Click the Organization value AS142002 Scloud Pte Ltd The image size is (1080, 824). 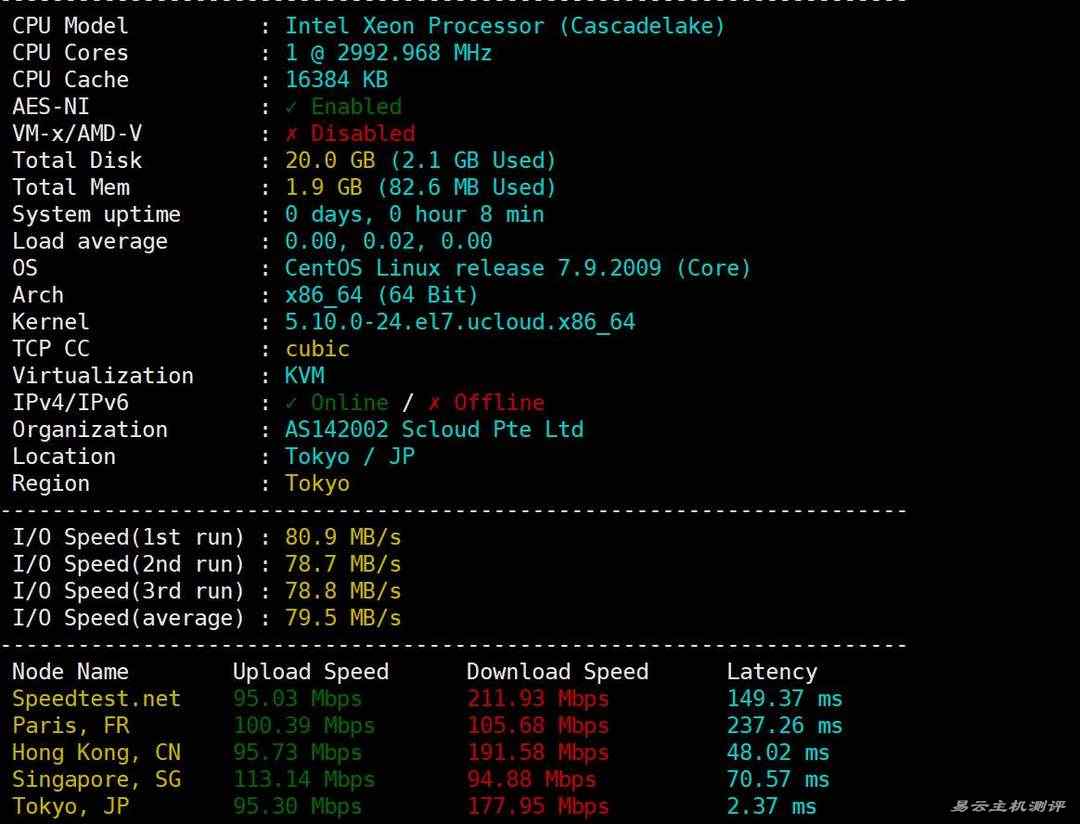click(434, 430)
